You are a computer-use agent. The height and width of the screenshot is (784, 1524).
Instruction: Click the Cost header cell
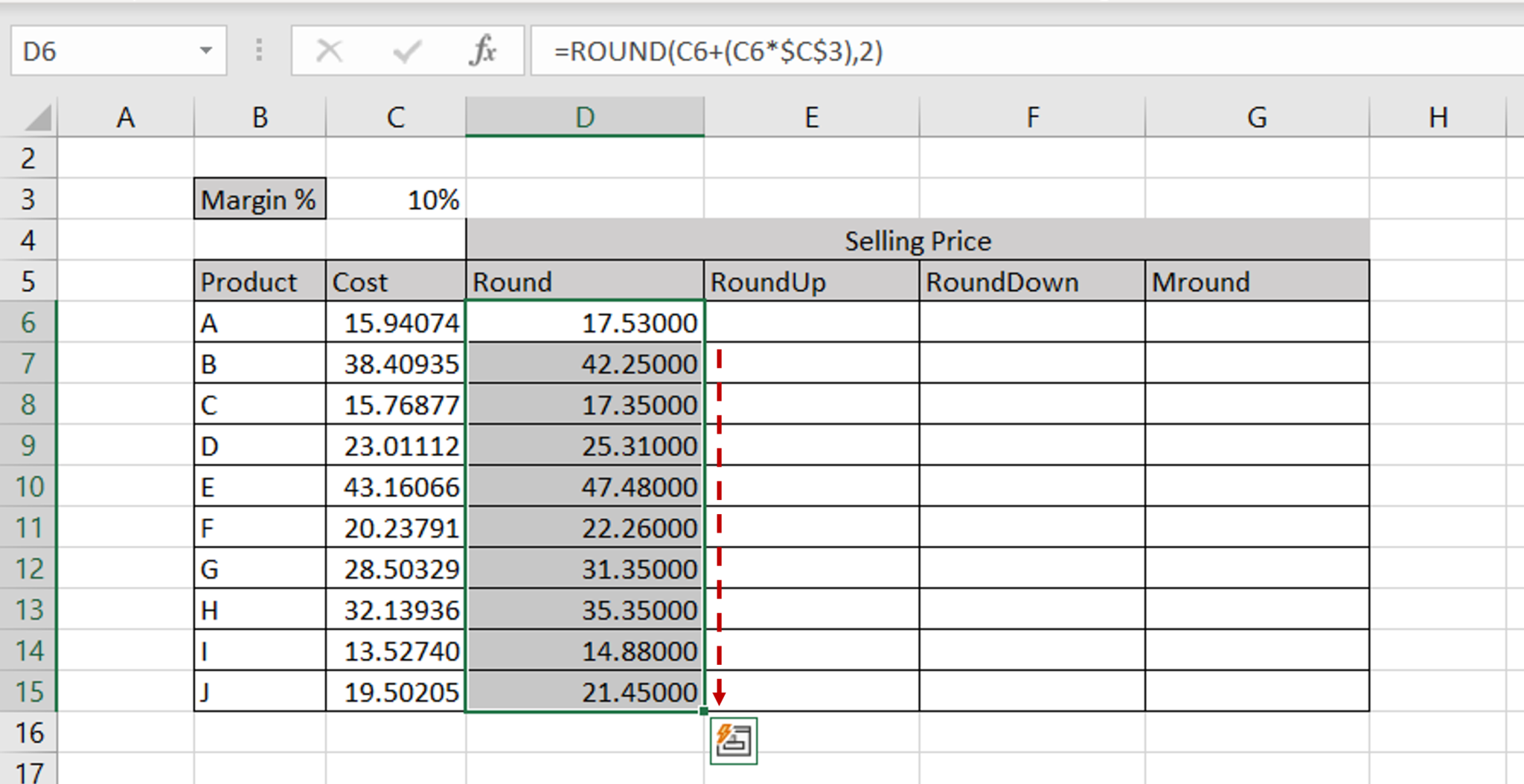click(x=396, y=281)
